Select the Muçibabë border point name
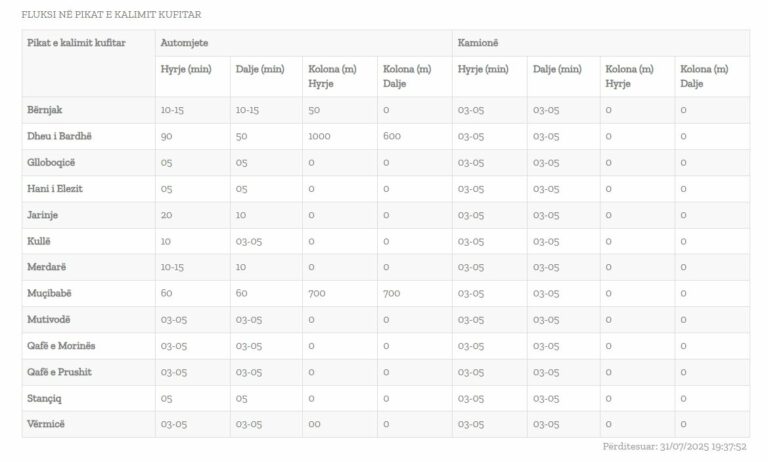Screen dimensions: 768x462 coord(50,293)
